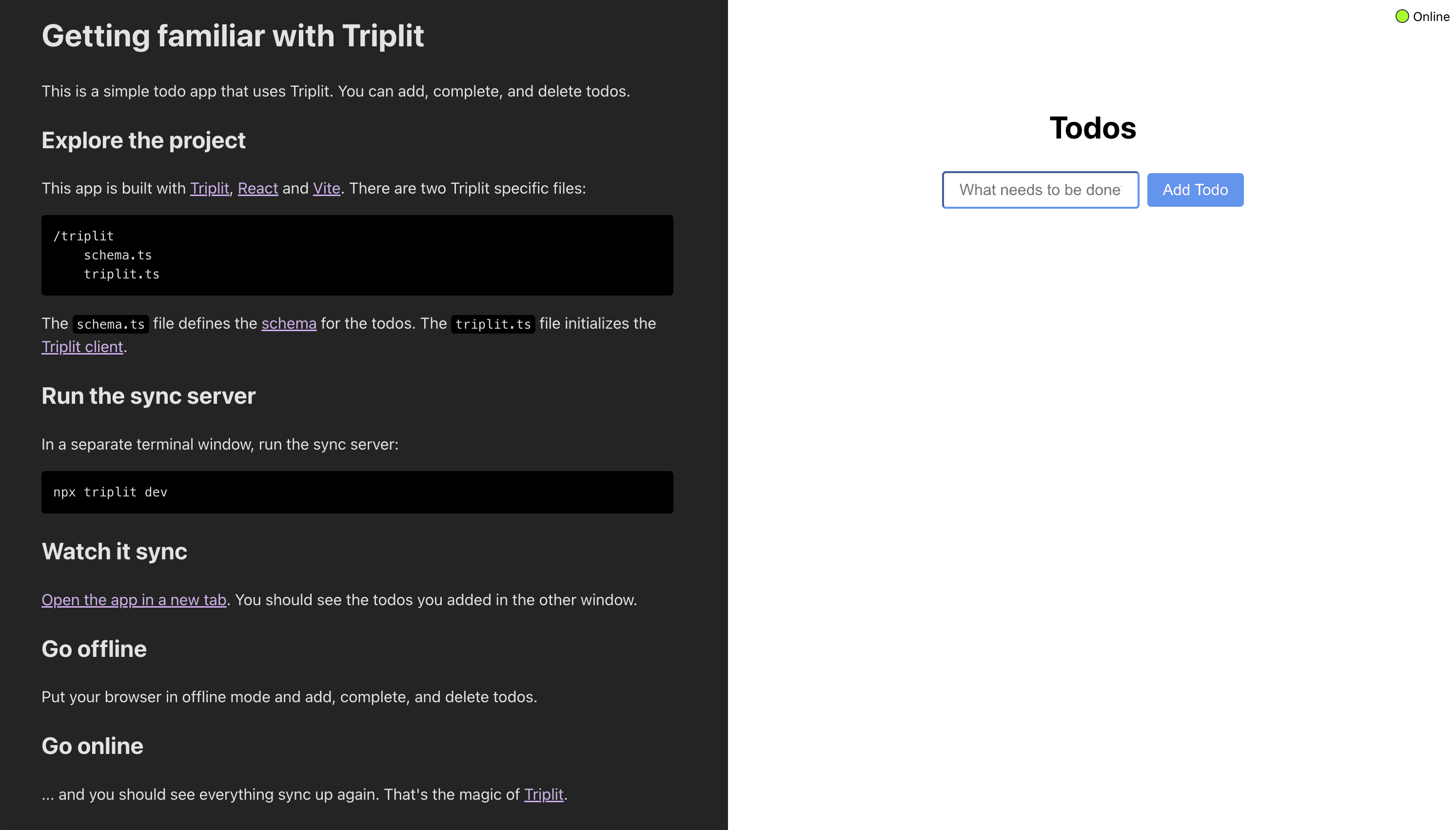Click 'schema.ts' in the file tree code block

point(118,255)
